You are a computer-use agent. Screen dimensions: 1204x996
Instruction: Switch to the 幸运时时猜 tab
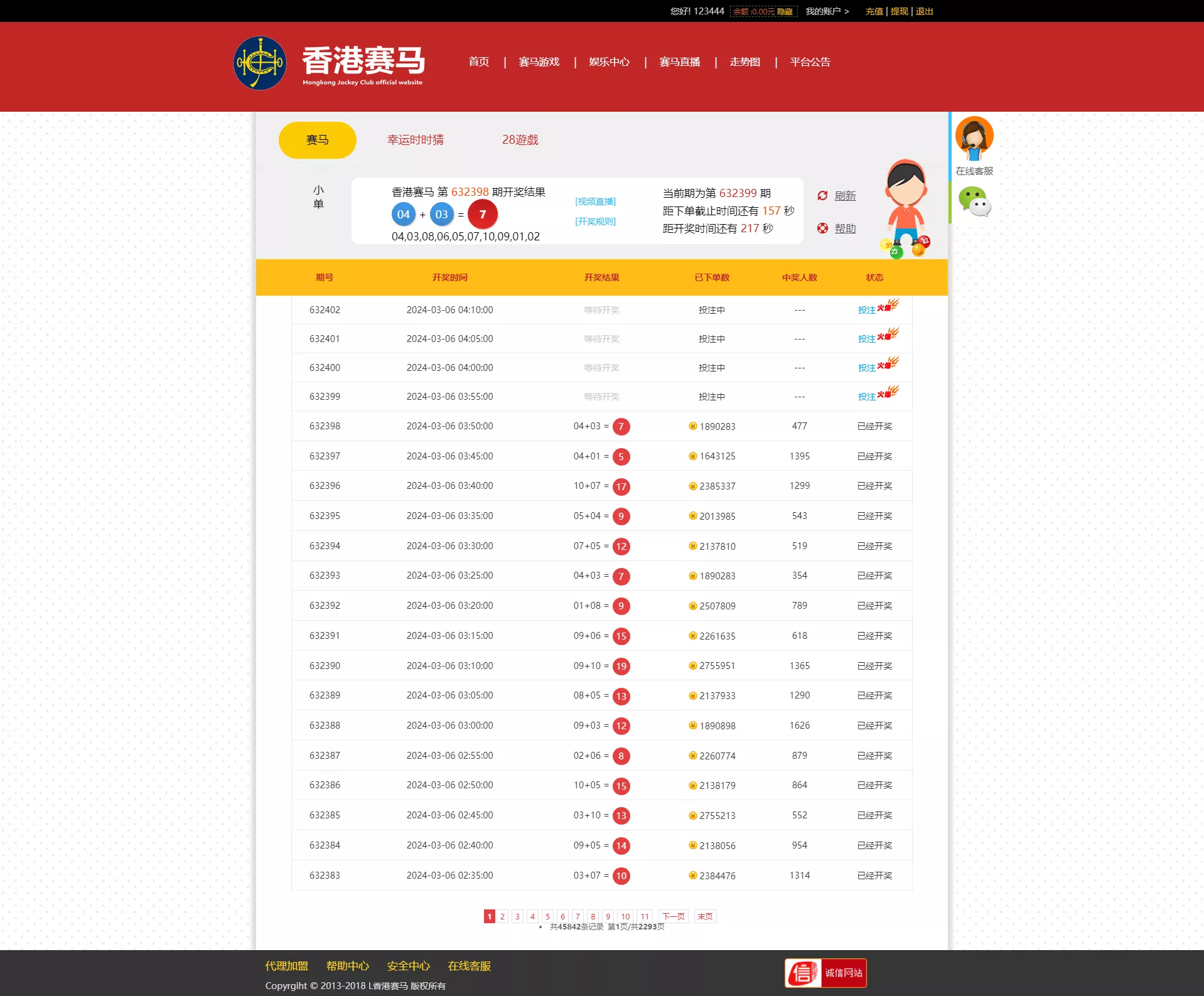416,139
